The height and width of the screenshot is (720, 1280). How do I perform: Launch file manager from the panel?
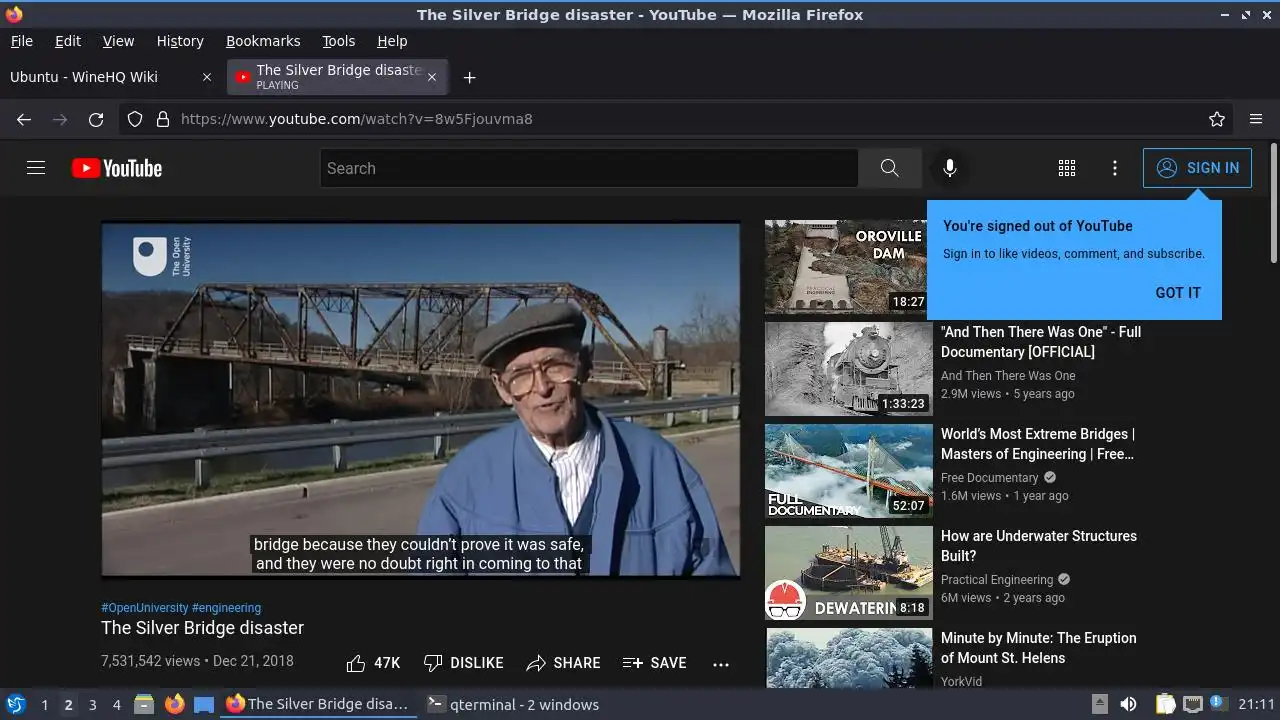(144, 704)
